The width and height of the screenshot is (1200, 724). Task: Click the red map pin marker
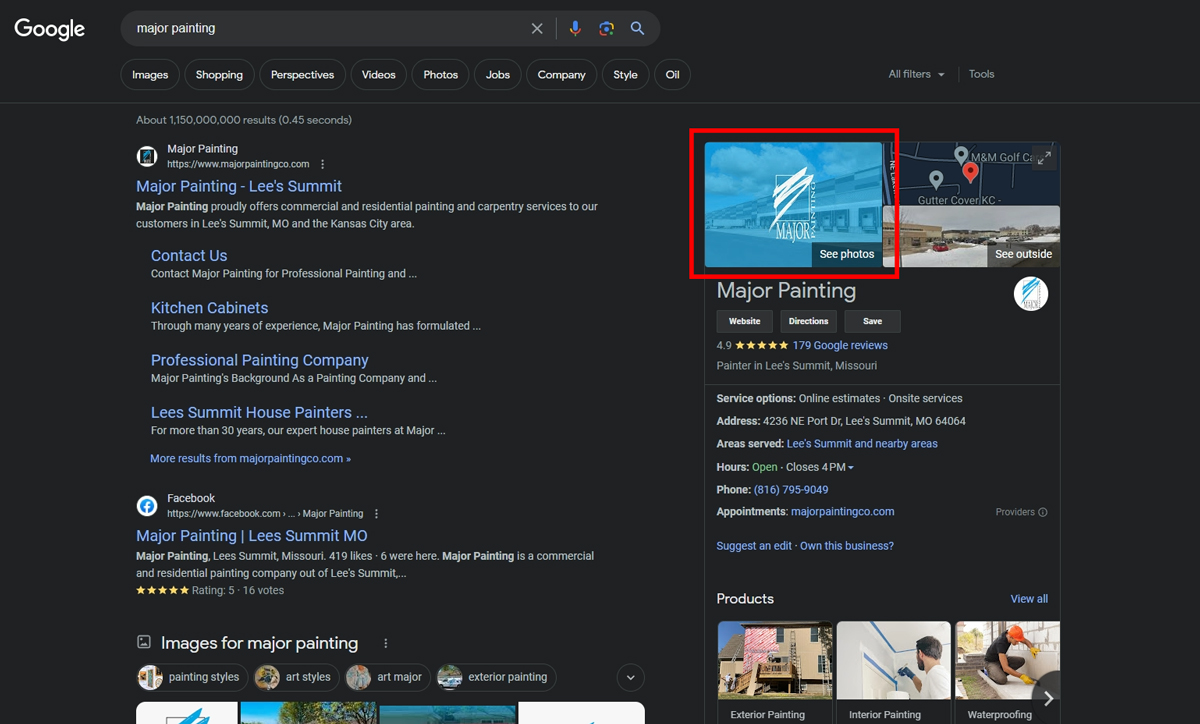(970, 173)
